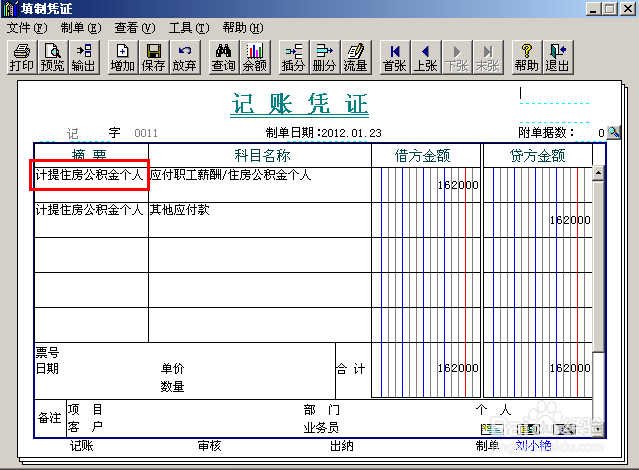Delete an entry line with 删分
Screen dimensions: 639x470
(325, 57)
